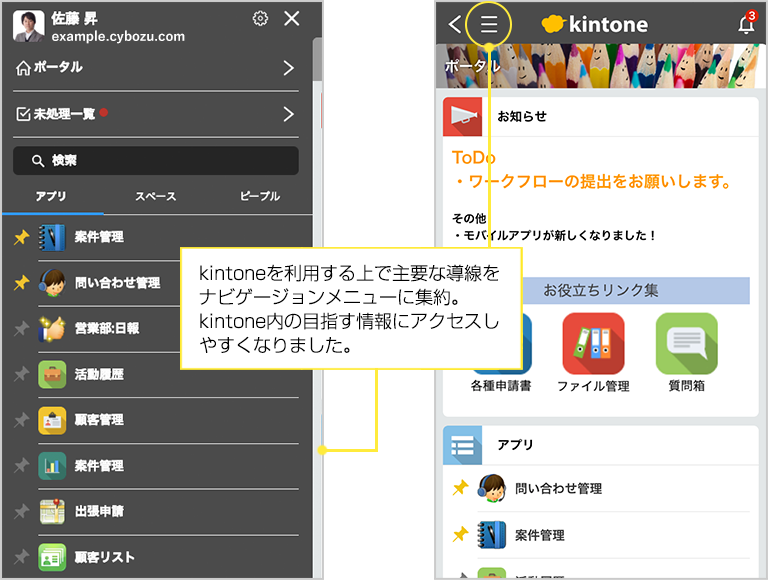Screen dimensions: 768x580
Task: Switch to the スペース tab
Action: pos(155,196)
